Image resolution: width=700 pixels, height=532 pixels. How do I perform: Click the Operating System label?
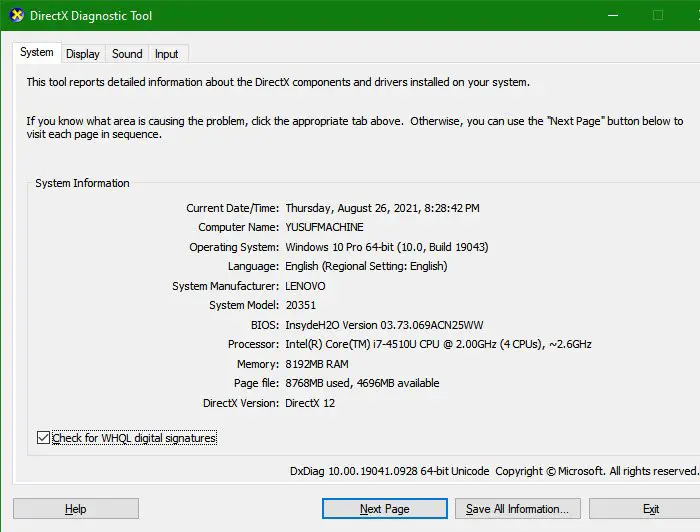(x=234, y=247)
